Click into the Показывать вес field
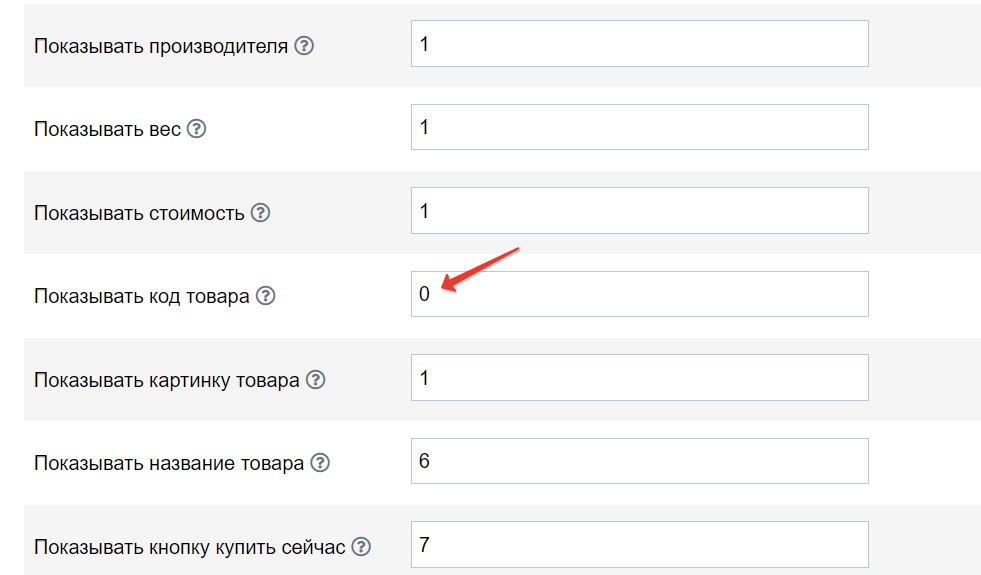The height and width of the screenshot is (575, 981). tap(639, 127)
